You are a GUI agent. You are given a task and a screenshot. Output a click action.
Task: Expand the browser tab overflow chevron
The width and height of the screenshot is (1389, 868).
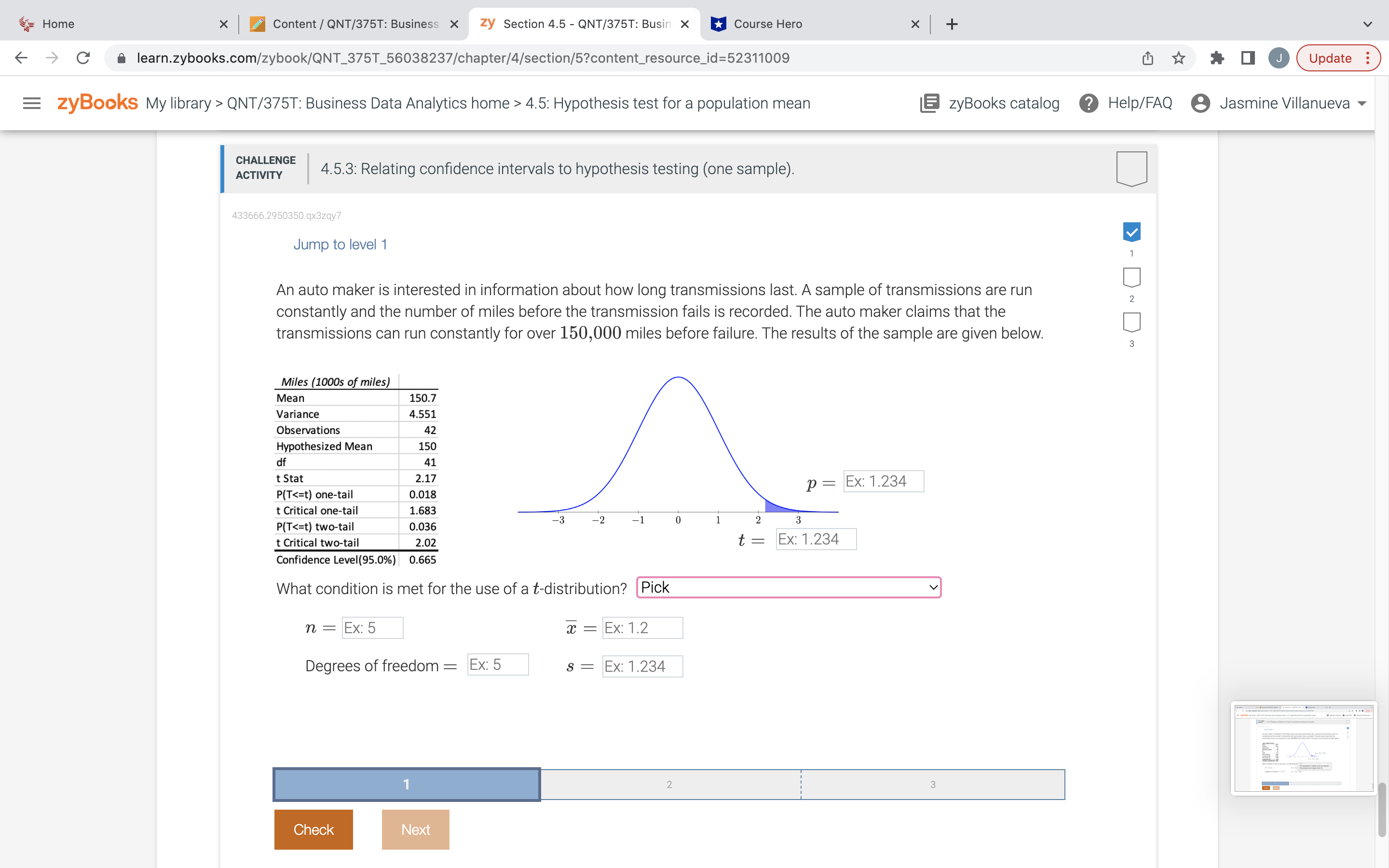(1367, 24)
